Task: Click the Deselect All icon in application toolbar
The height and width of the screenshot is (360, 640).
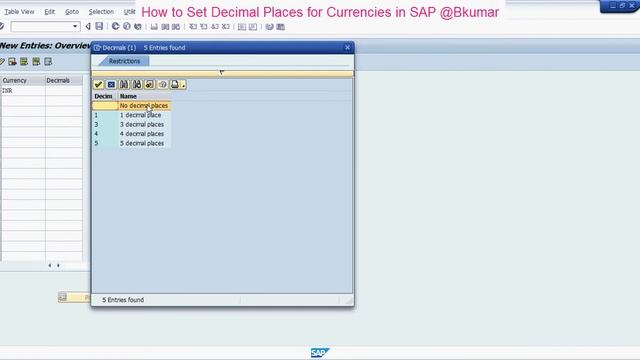Action: 48,62
